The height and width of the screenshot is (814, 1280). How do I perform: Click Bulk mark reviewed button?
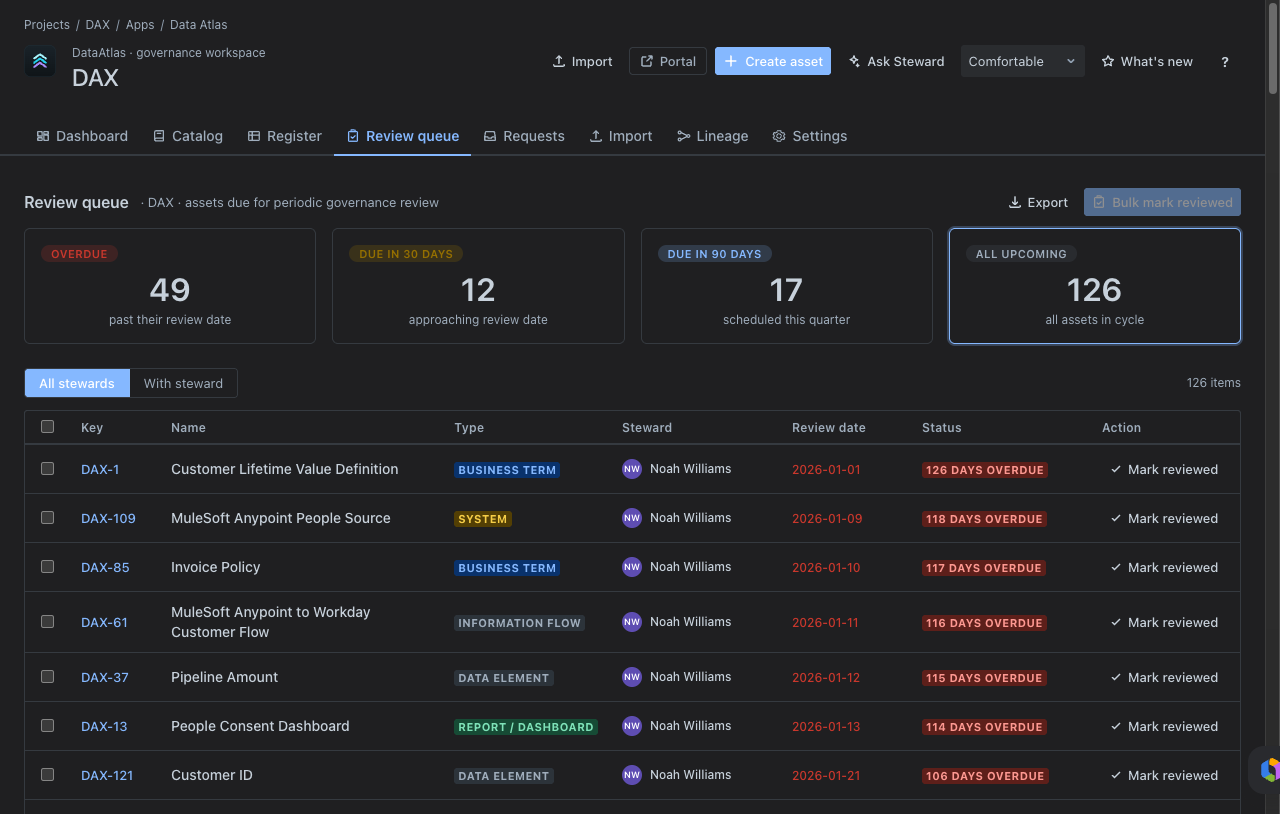point(1162,202)
